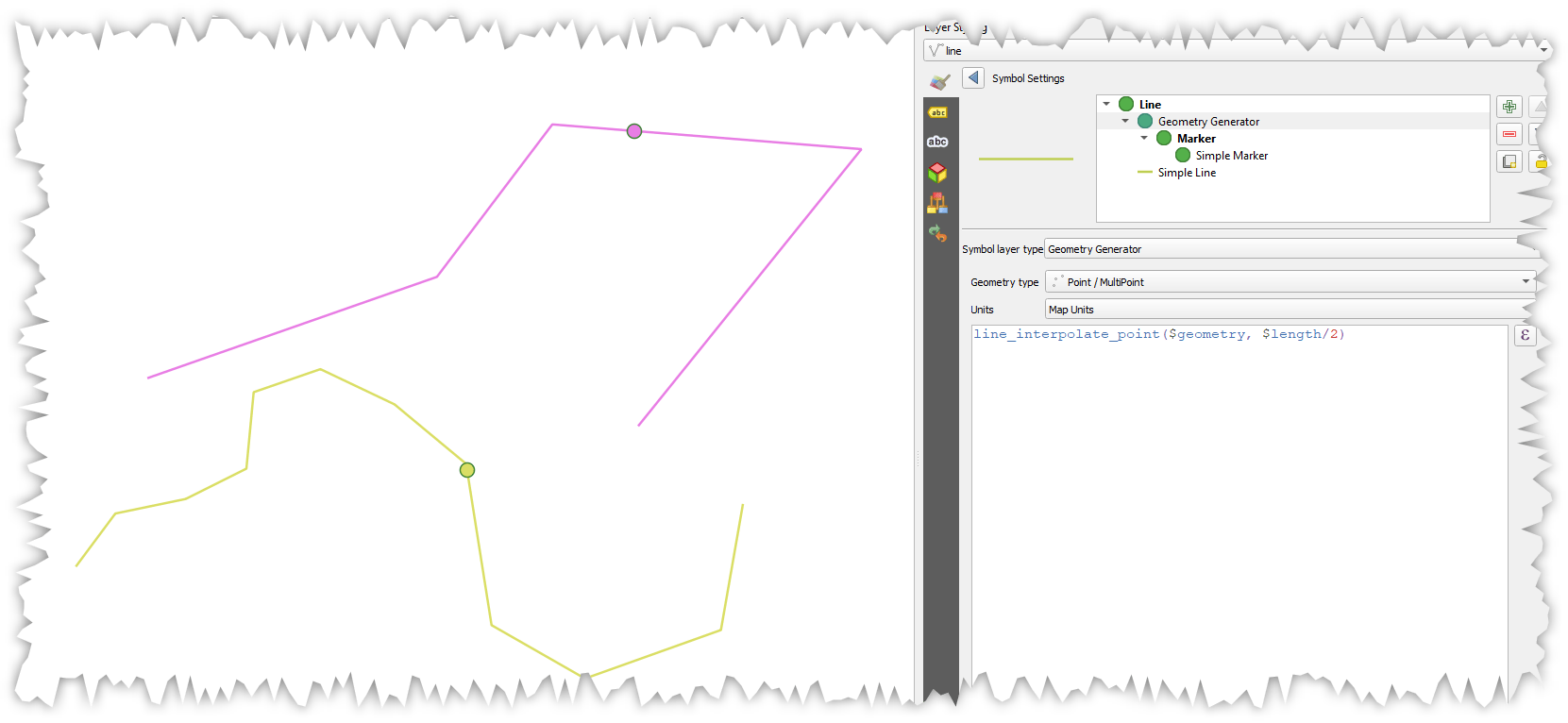Image resolution: width=1568 pixels, height=723 pixels.
Task: Click the Units label
Action: point(982,310)
